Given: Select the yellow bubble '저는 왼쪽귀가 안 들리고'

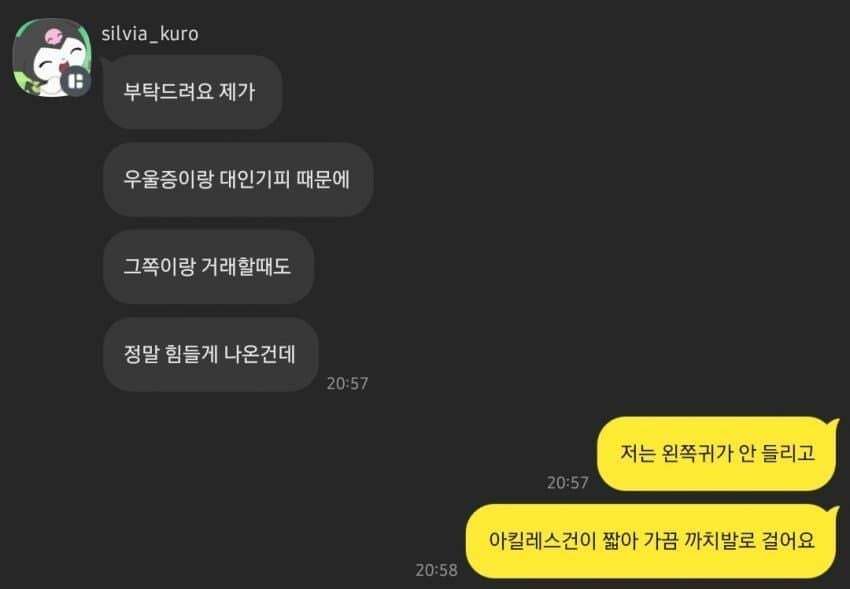Looking at the screenshot, I should pyautogui.click(x=717, y=454).
